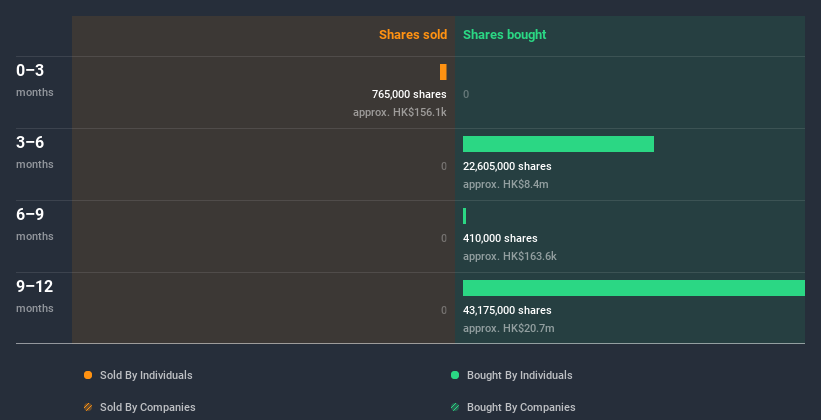Click the 3–6 months row label
Image resolution: width=821 pixels, height=420 pixels.
[x=35, y=152]
